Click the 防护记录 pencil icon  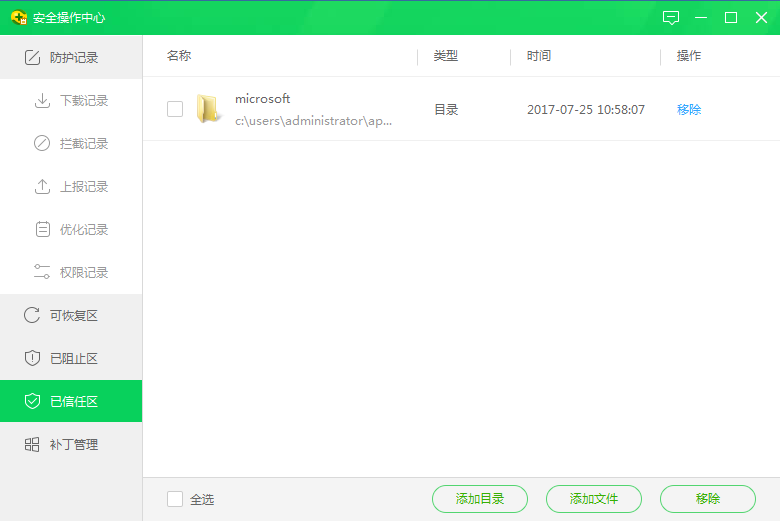point(32,57)
